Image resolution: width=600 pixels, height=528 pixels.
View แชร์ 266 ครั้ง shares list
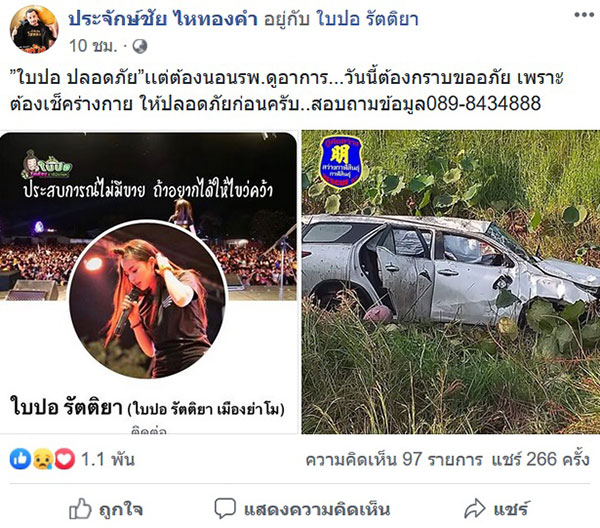(541, 459)
